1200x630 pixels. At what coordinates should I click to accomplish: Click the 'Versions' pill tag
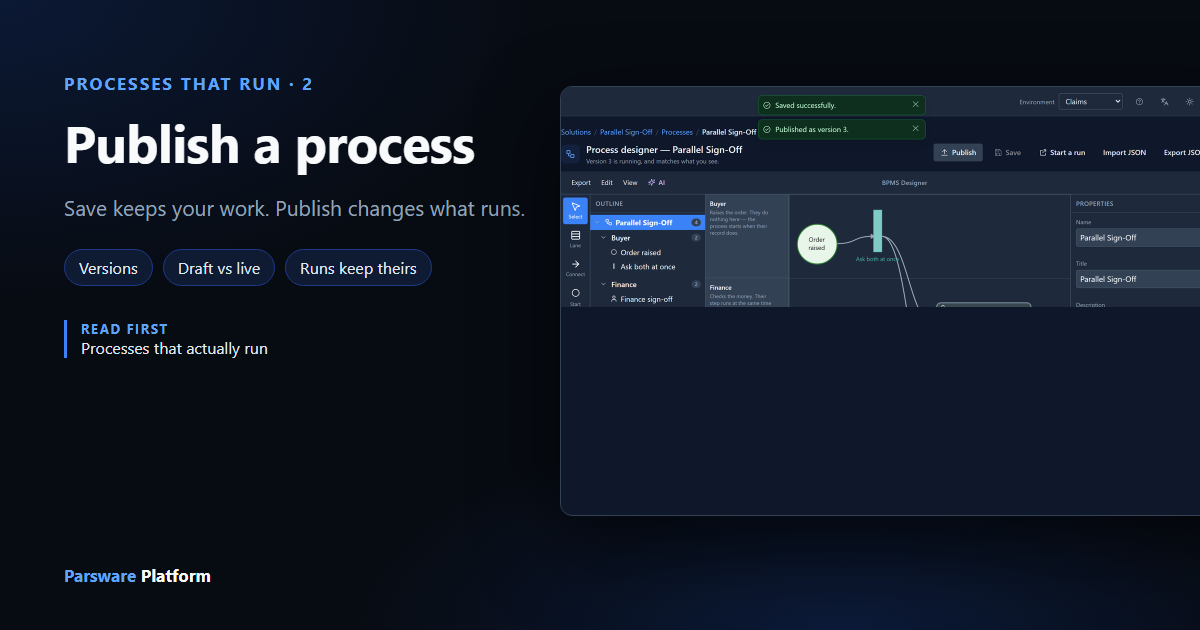click(108, 268)
